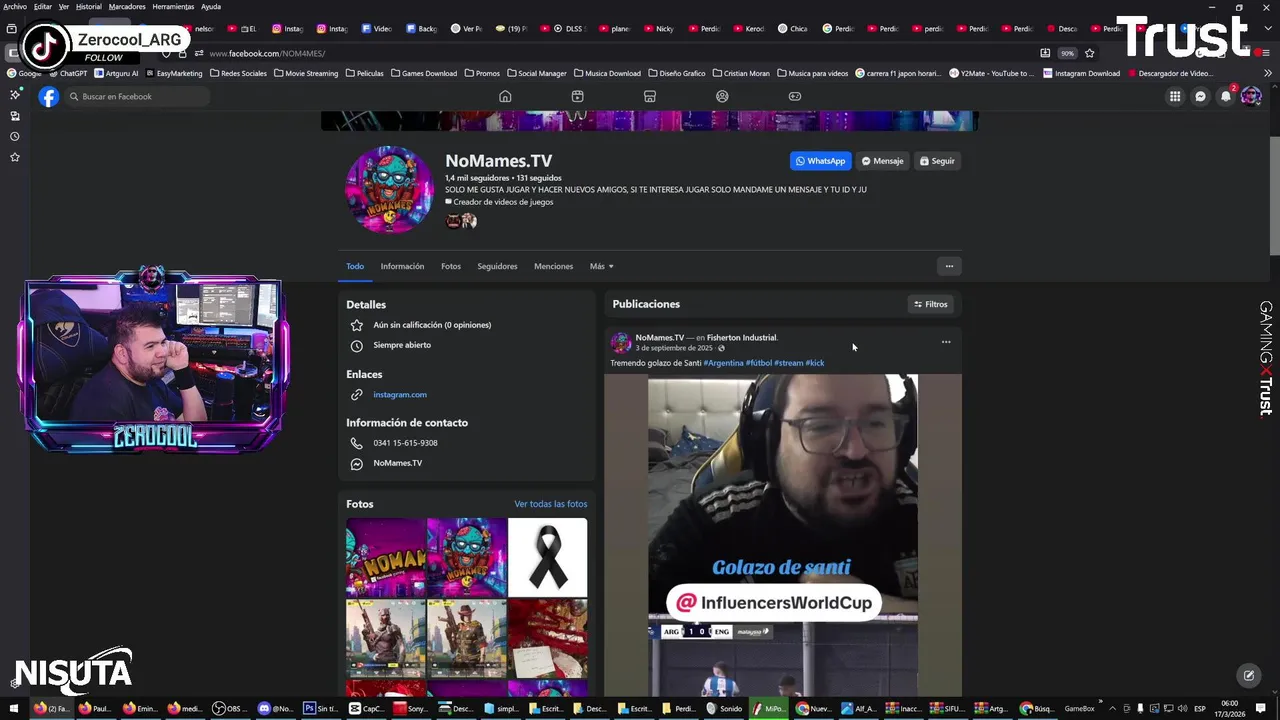The height and width of the screenshot is (720, 1280).
Task: Open Instagram Download bookmark
Action: click(x=1082, y=73)
